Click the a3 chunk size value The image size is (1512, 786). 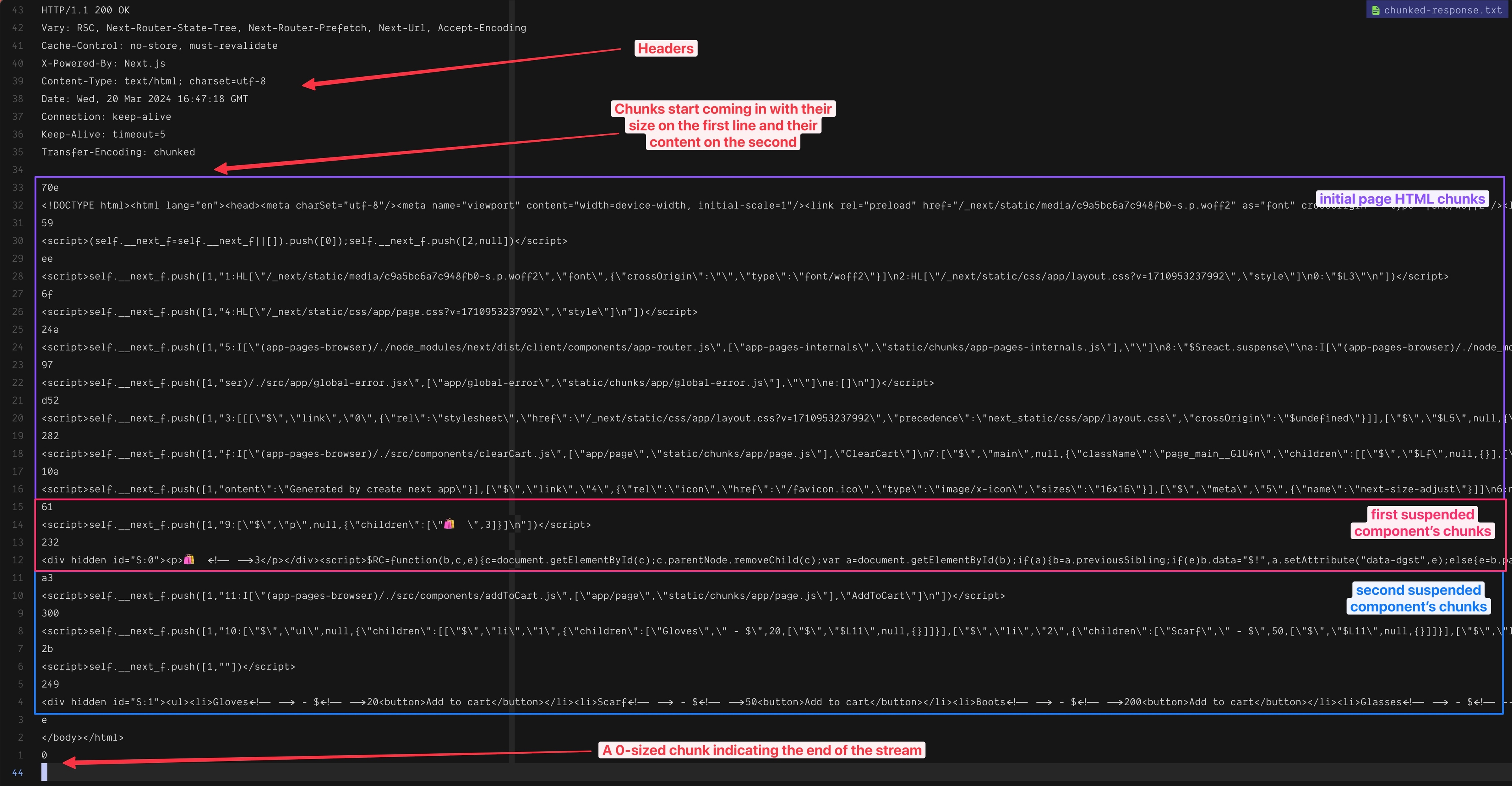[47, 578]
